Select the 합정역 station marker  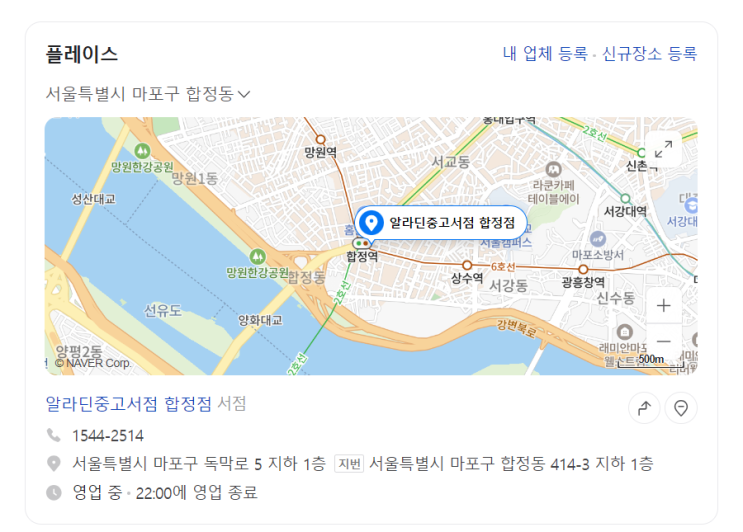362,243
